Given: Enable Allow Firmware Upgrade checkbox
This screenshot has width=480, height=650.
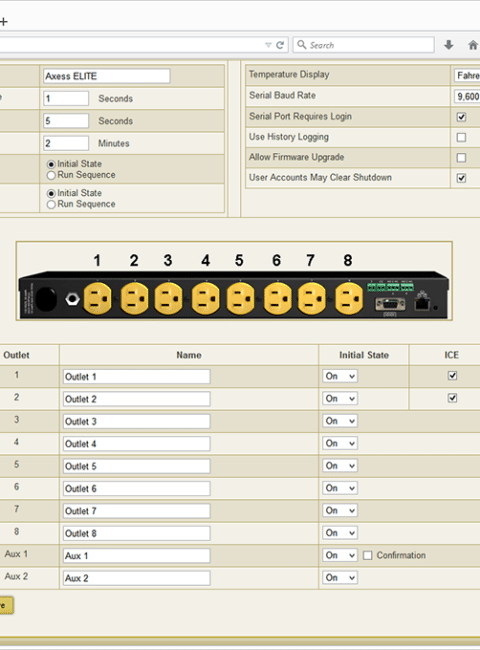Looking at the screenshot, I should 461,158.
